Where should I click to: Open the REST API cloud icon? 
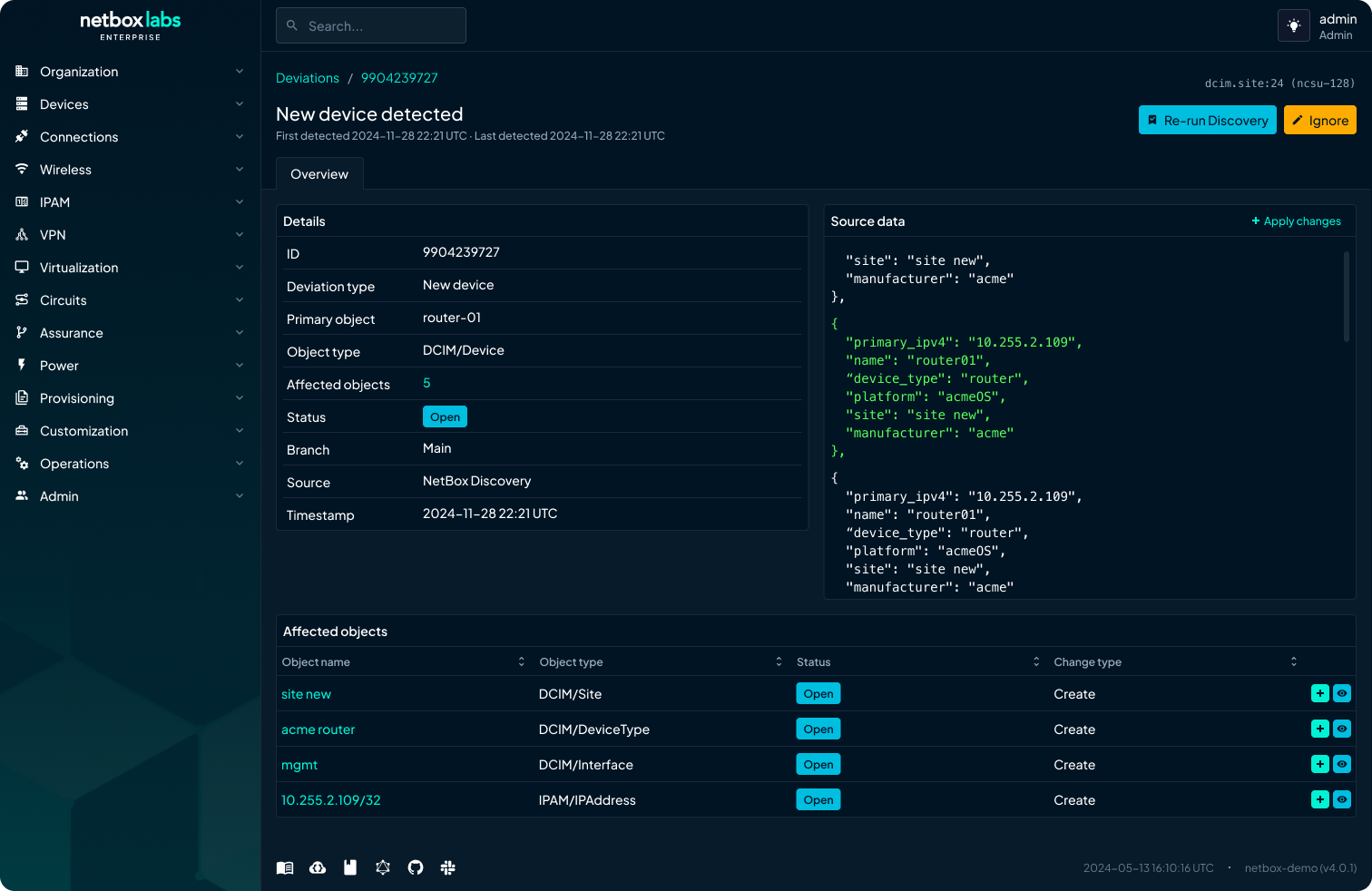point(318,867)
